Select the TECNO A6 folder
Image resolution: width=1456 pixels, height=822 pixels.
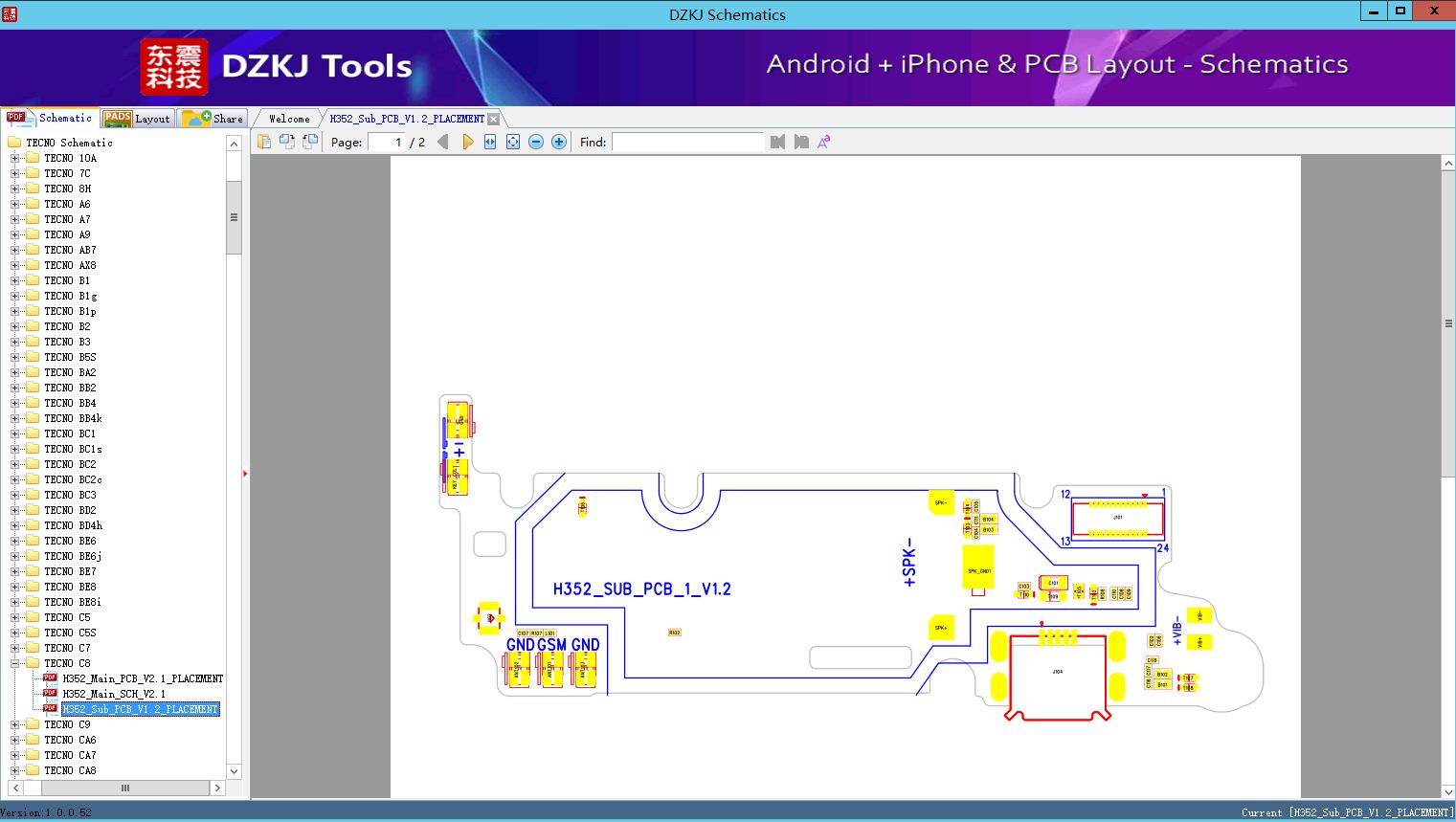tap(67, 204)
